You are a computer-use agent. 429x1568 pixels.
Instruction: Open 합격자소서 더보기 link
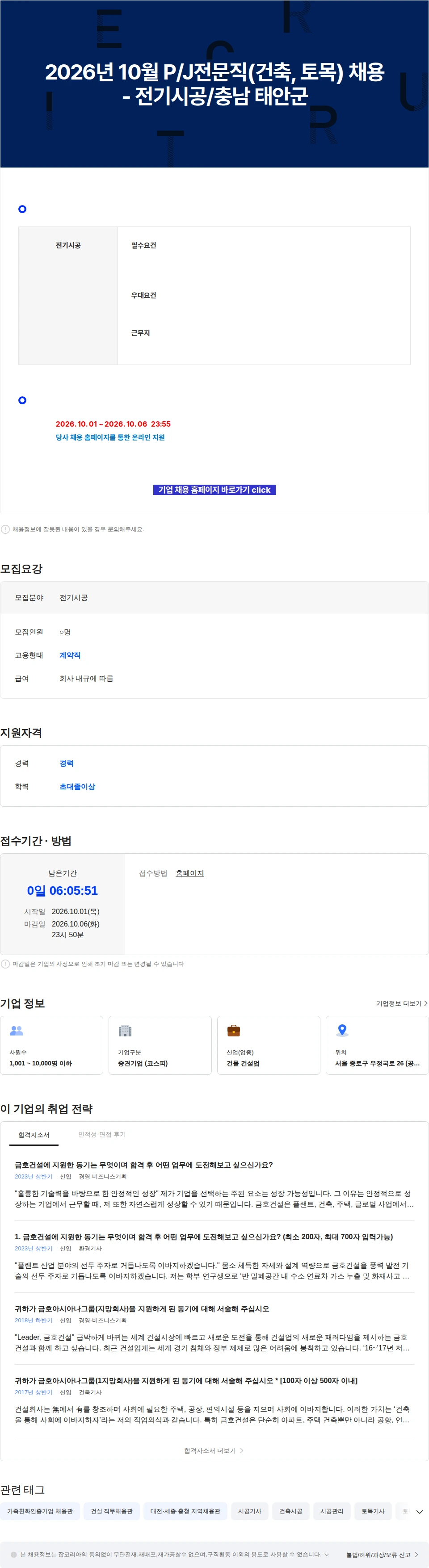214,1451
